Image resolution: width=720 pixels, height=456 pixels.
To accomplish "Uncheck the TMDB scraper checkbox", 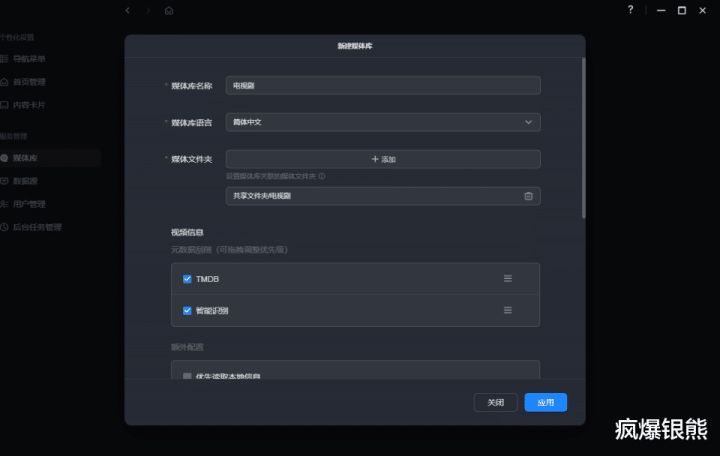I will 187,279.
